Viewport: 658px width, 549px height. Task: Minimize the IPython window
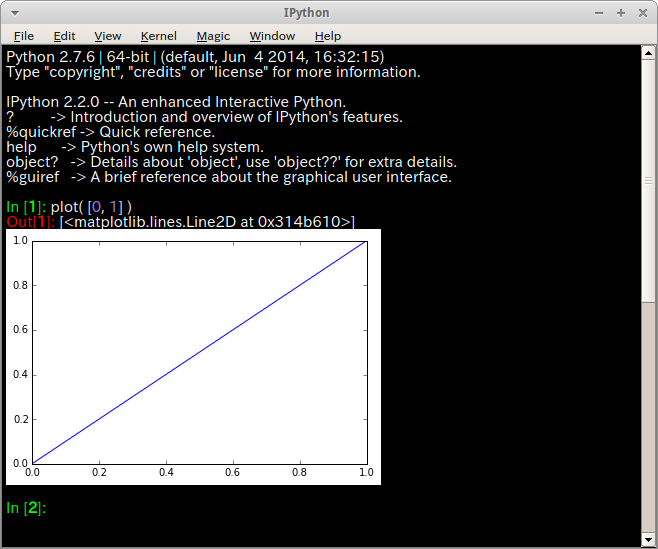(x=599, y=13)
